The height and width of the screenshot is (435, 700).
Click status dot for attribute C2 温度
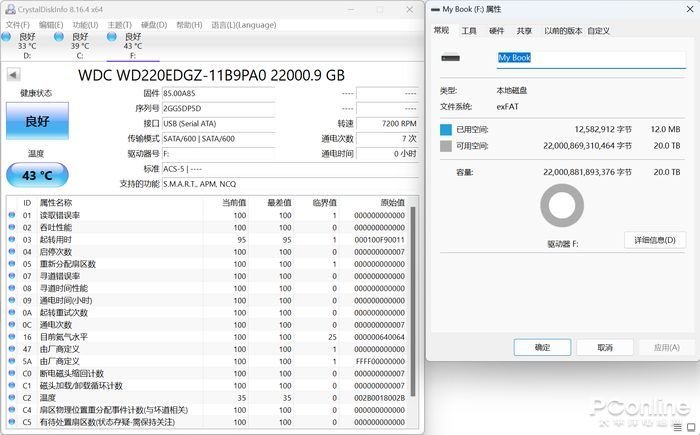pyautogui.click(x=12, y=397)
